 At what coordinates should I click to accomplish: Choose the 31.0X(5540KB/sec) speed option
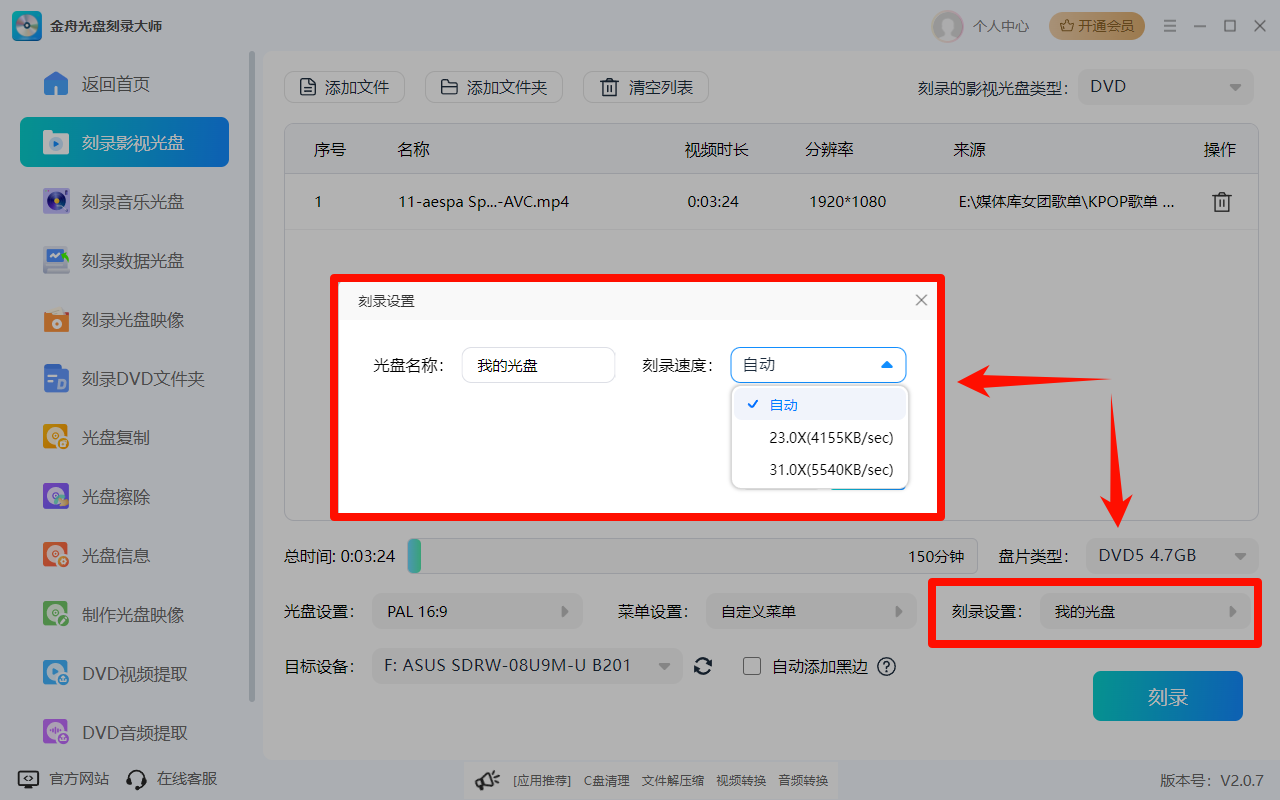coord(819,470)
